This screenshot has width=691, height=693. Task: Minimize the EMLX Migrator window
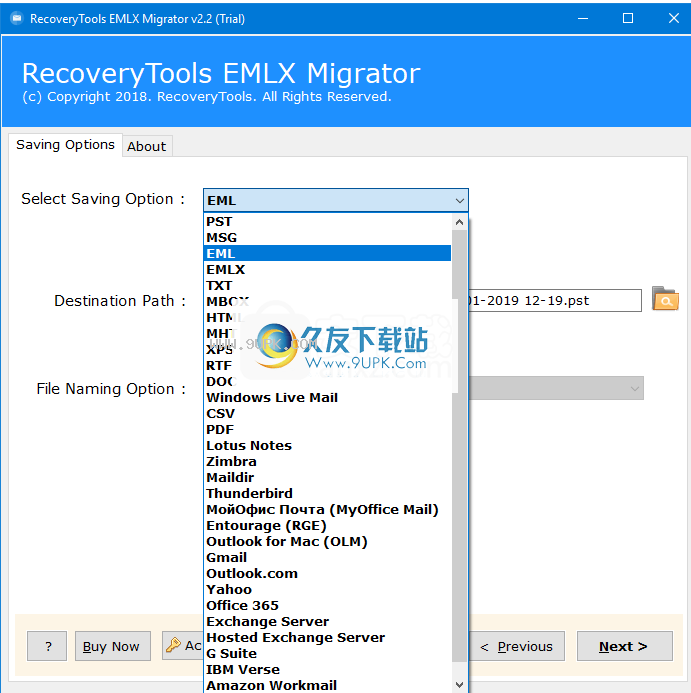coord(583,18)
